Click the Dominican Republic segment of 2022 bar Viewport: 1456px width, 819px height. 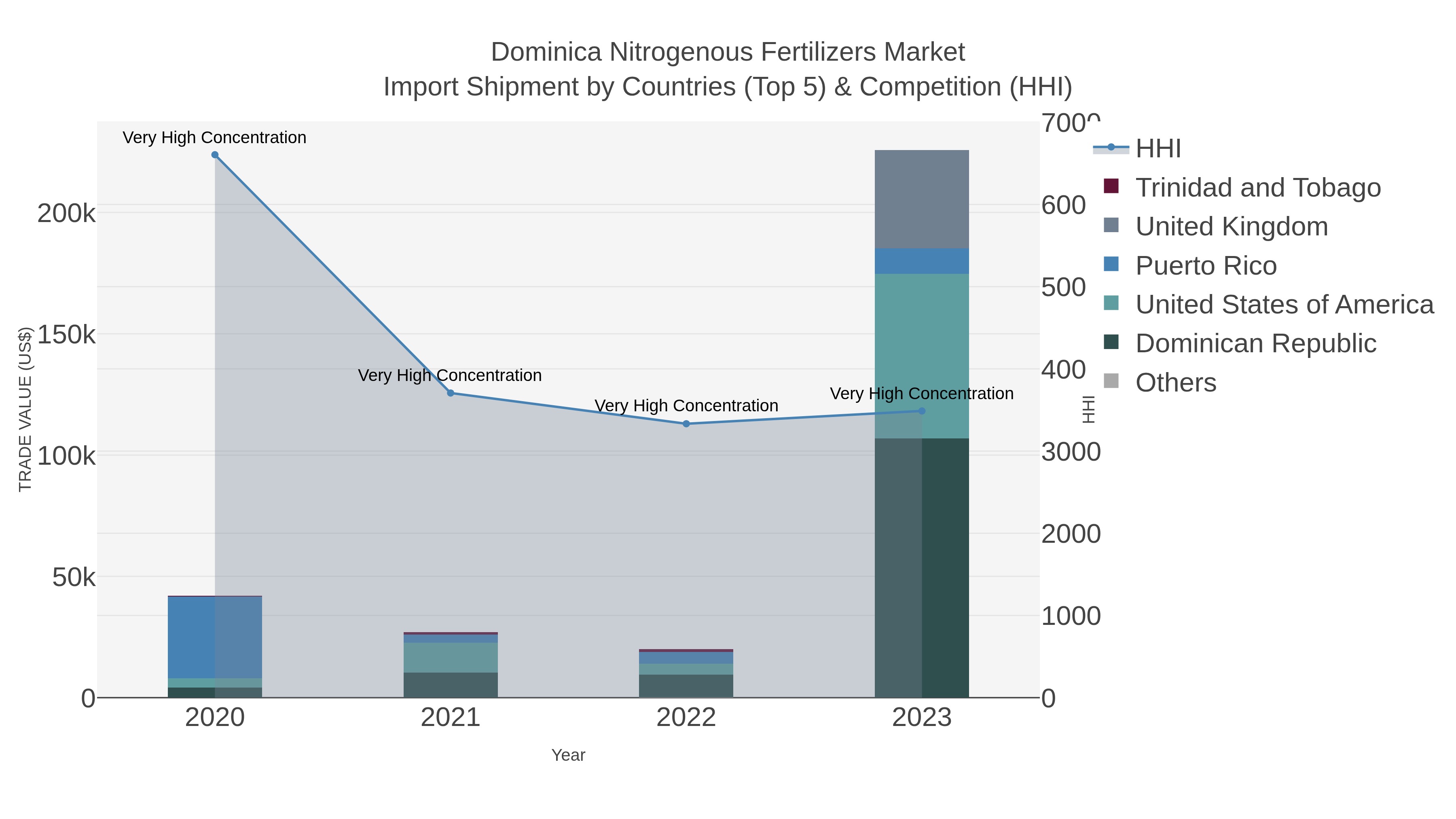(x=686, y=686)
